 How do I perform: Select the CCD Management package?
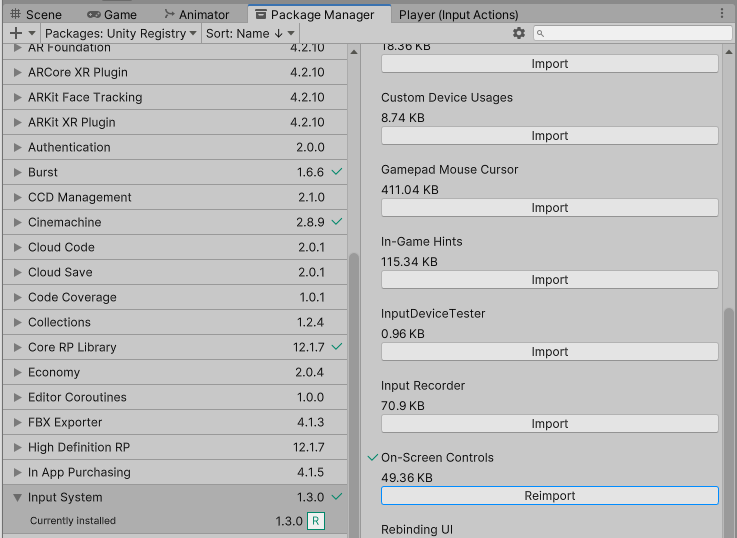click(175, 197)
